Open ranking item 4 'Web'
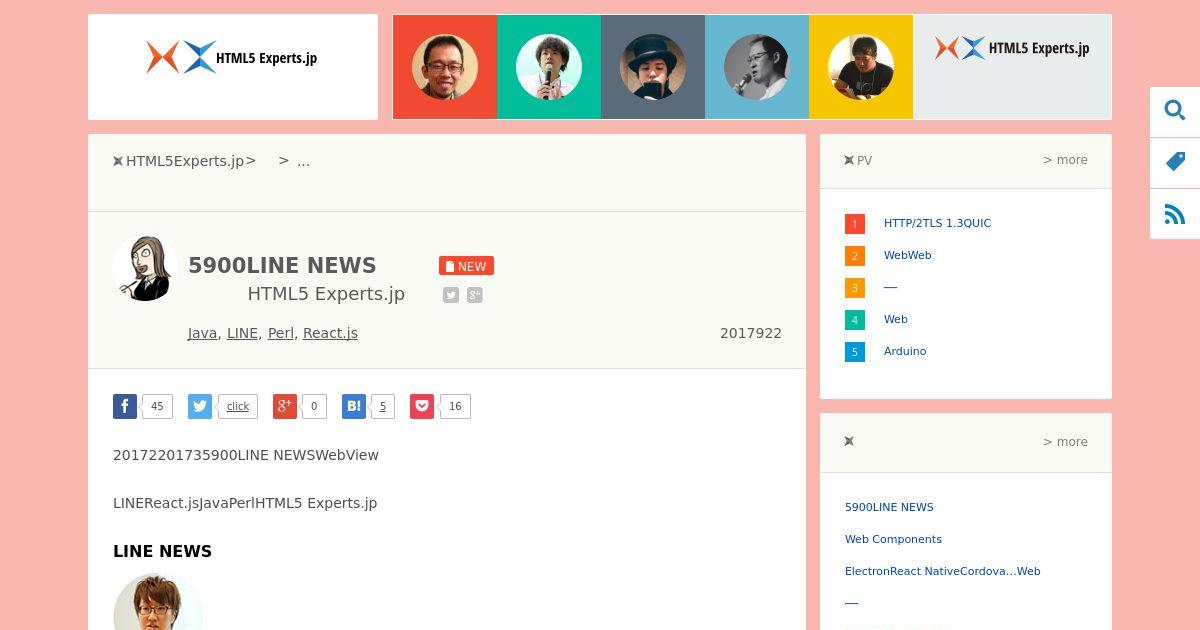This screenshot has height=630, width=1200. click(x=895, y=320)
